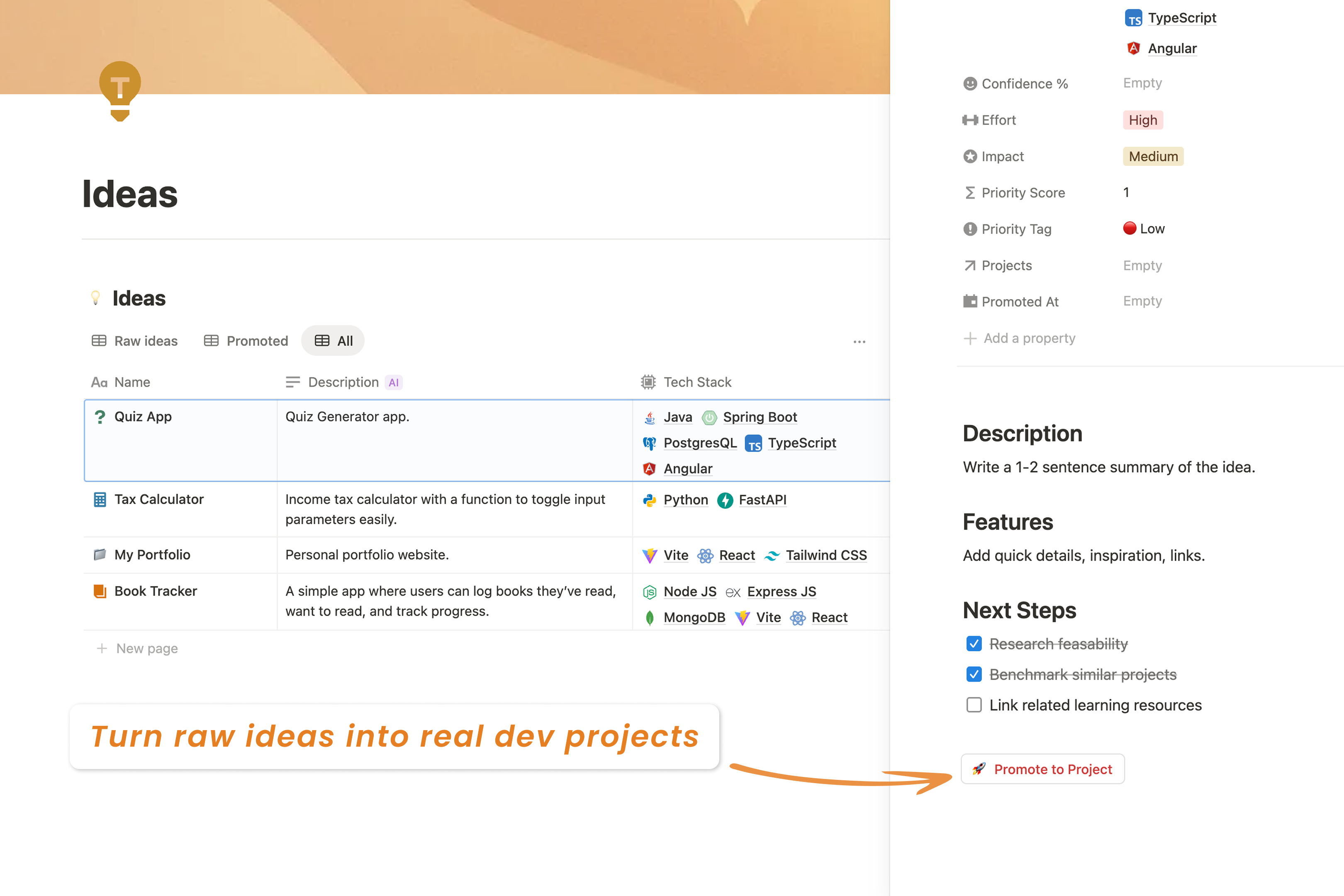
Task: Open the Impact Medium select value
Action: (1153, 156)
